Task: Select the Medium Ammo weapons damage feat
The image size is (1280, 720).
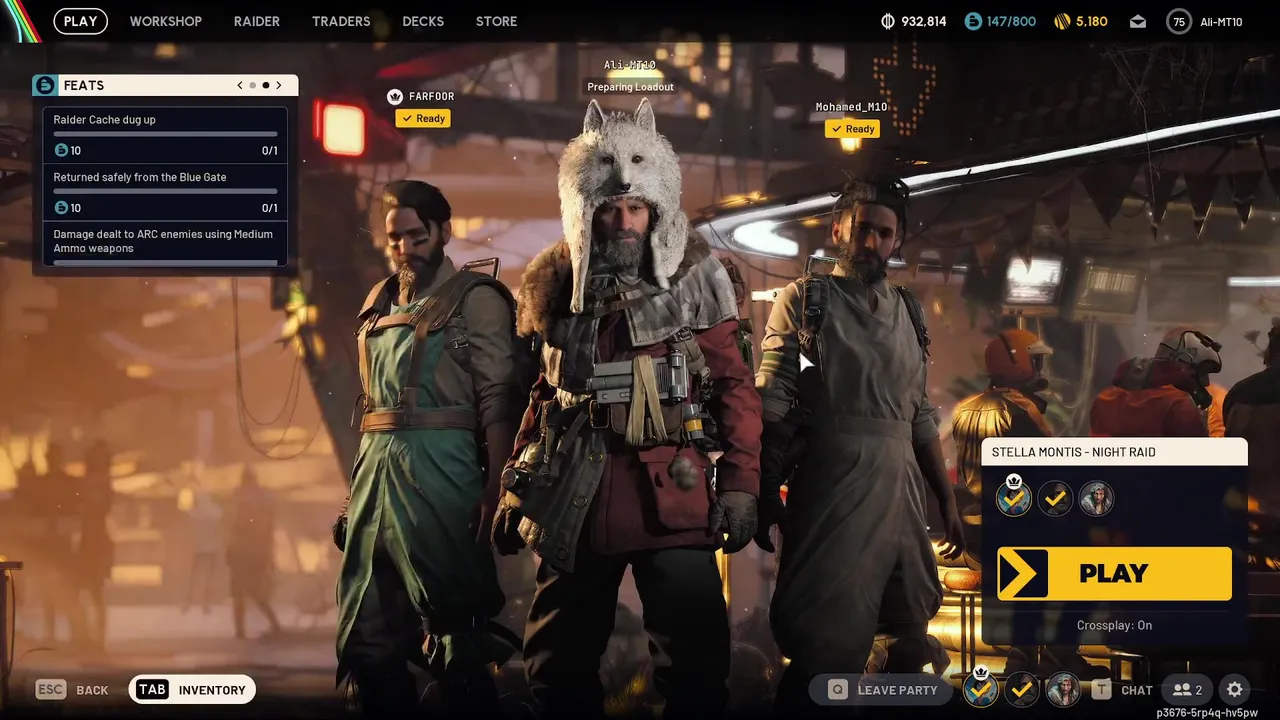Action: (166, 243)
